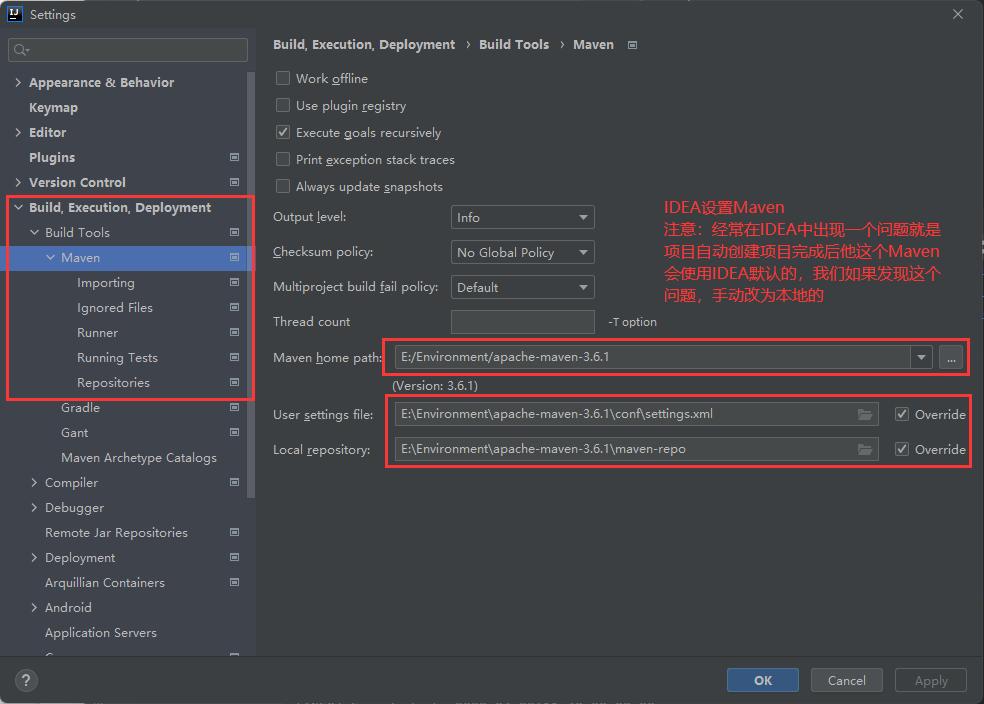Screen dimensions: 984x704
Task: Expand Appearance & Behavior section
Action: (x=18, y=82)
